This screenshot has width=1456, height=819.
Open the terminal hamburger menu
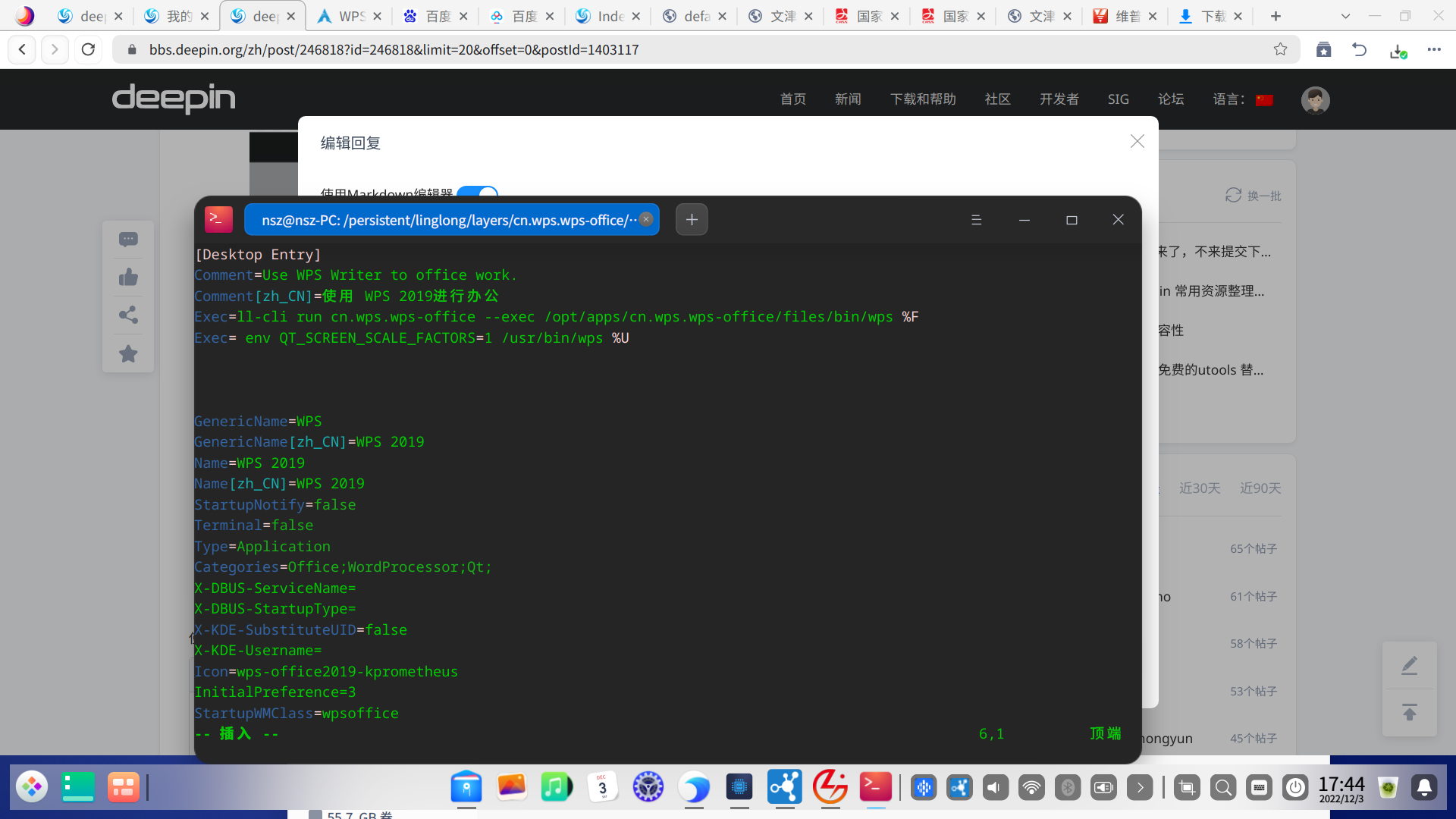(x=976, y=220)
